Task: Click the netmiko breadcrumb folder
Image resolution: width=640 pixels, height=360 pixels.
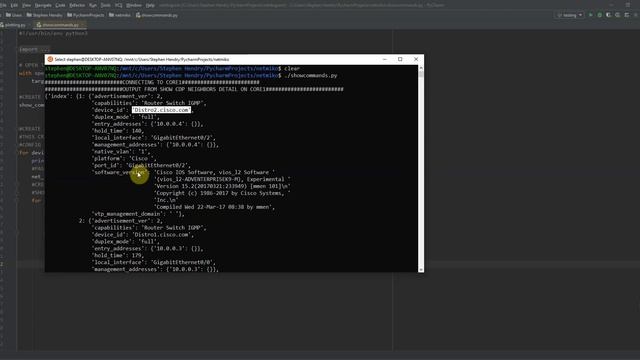Action: (120, 15)
